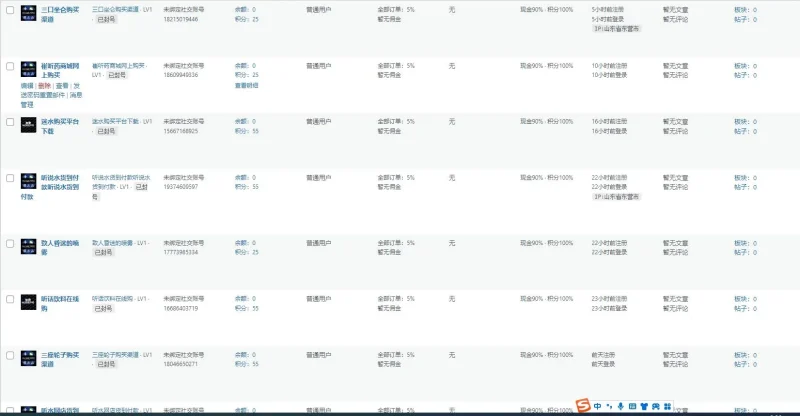The width and height of the screenshot is (800, 416).
Task: Check the box for user 17773985334
Action: [10, 243]
